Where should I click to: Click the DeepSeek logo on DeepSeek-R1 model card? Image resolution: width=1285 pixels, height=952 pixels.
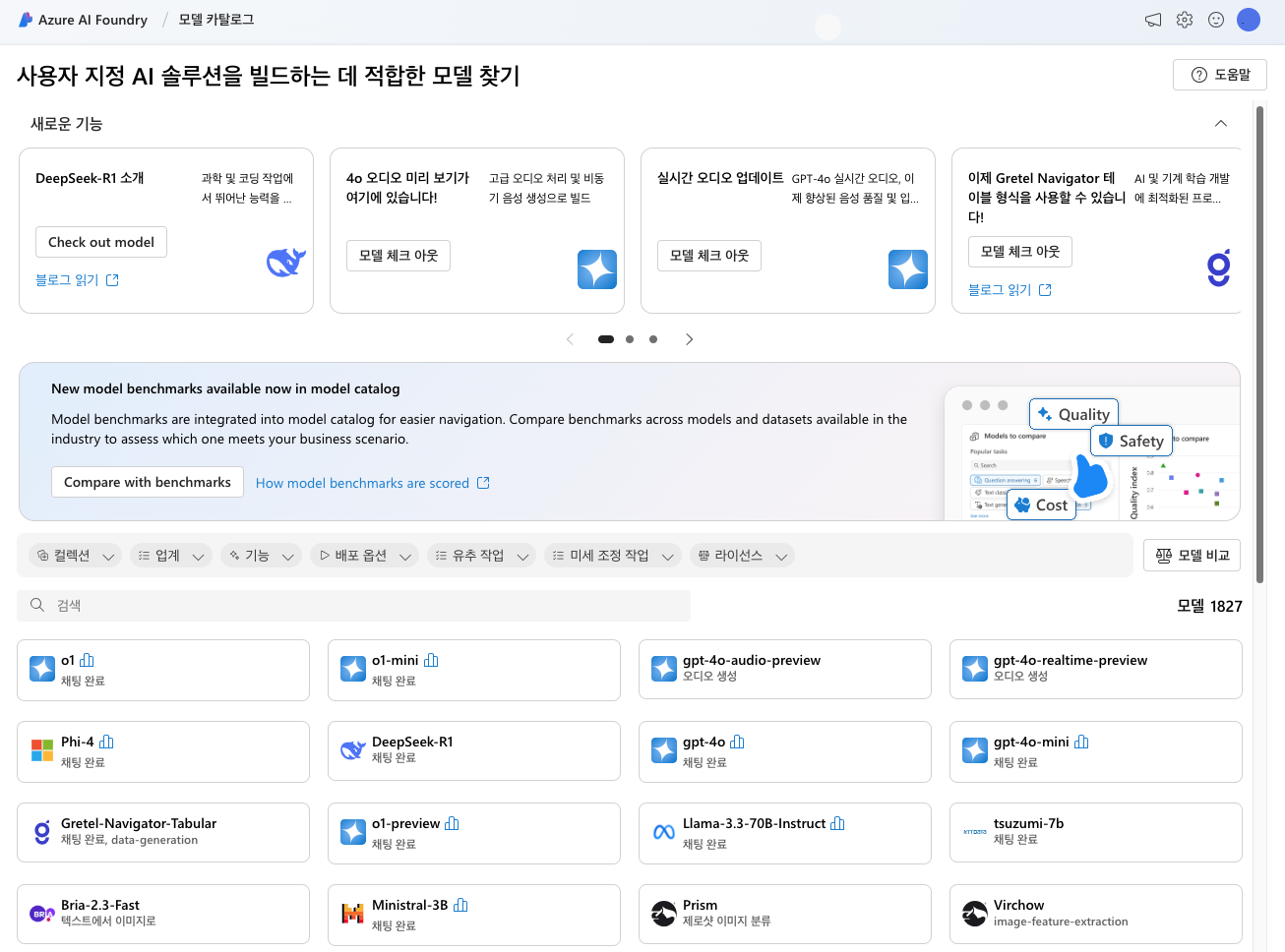353,750
